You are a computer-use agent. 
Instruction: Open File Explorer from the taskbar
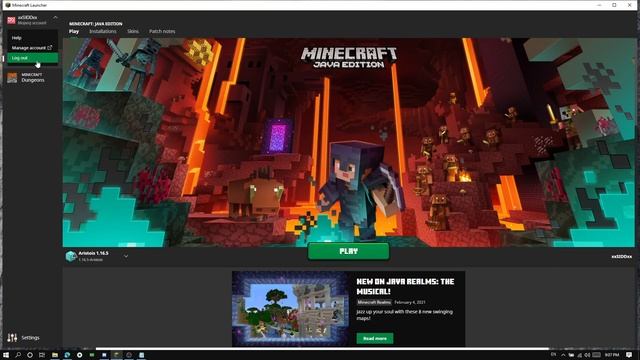click(55, 355)
